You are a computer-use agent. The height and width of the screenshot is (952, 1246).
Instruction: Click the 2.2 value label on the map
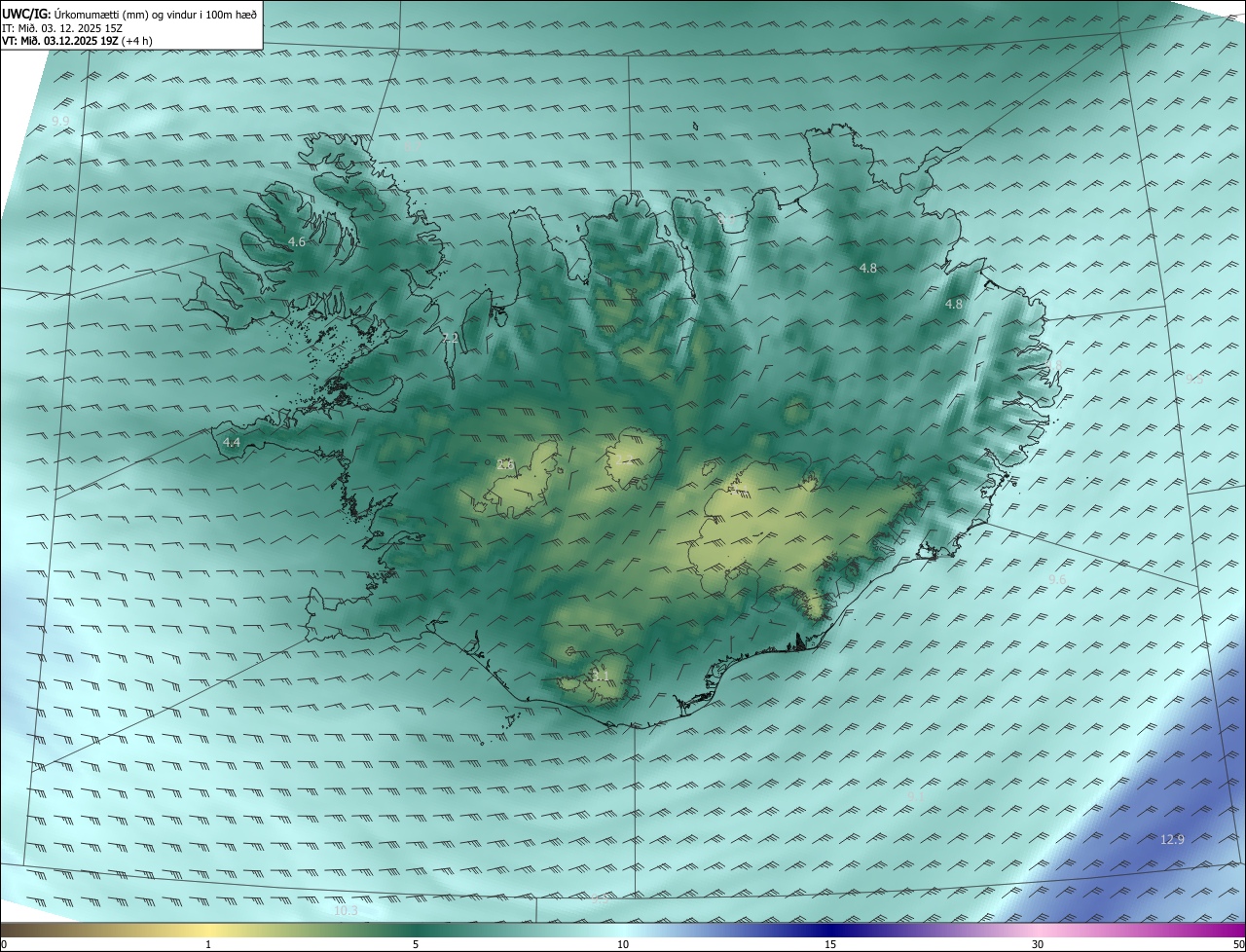pyautogui.click(x=450, y=339)
